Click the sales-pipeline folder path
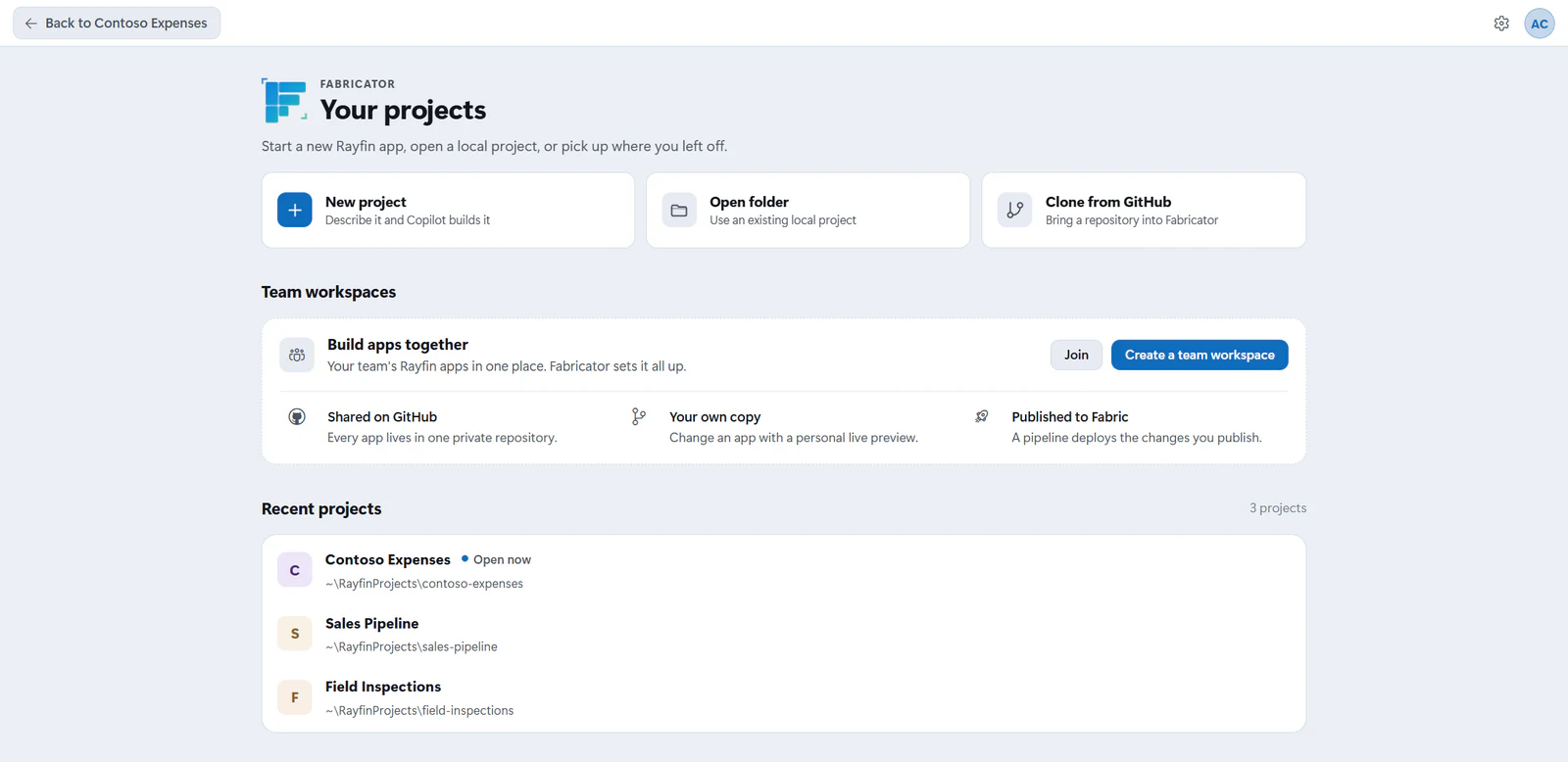The height and width of the screenshot is (762, 1568). (412, 647)
